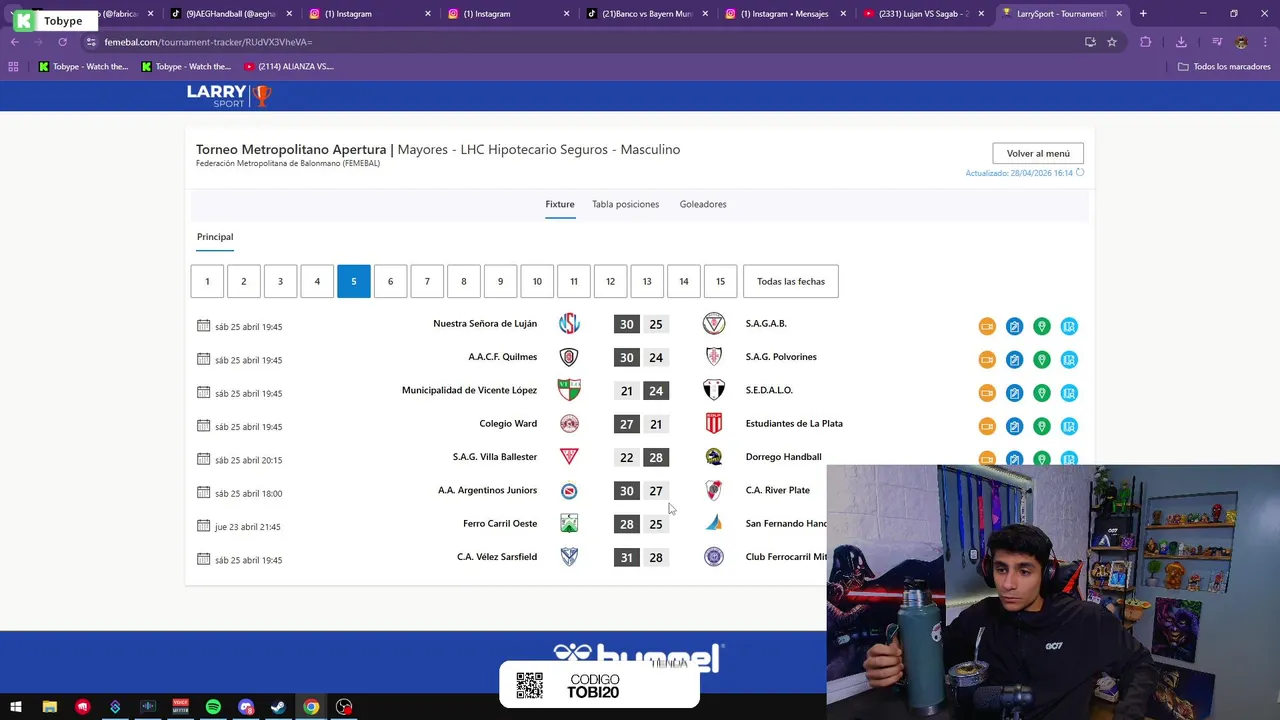Open match report for Vicente López vs S.E.D.A.L.O.
This screenshot has width=1280, height=720.
click(x=1014, y=393)
